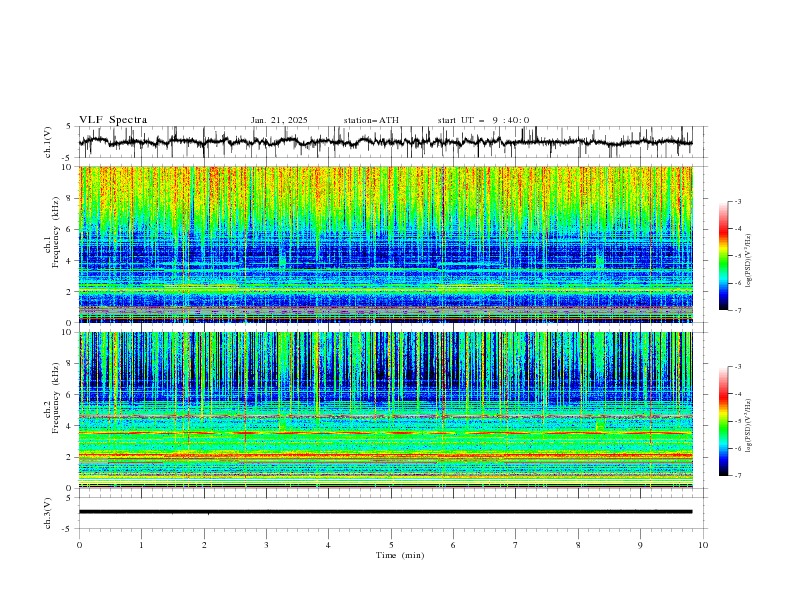The image size is (792, 612).
Task: Click the upper colorbar log(PSD) label
Action: click(749, 261)
